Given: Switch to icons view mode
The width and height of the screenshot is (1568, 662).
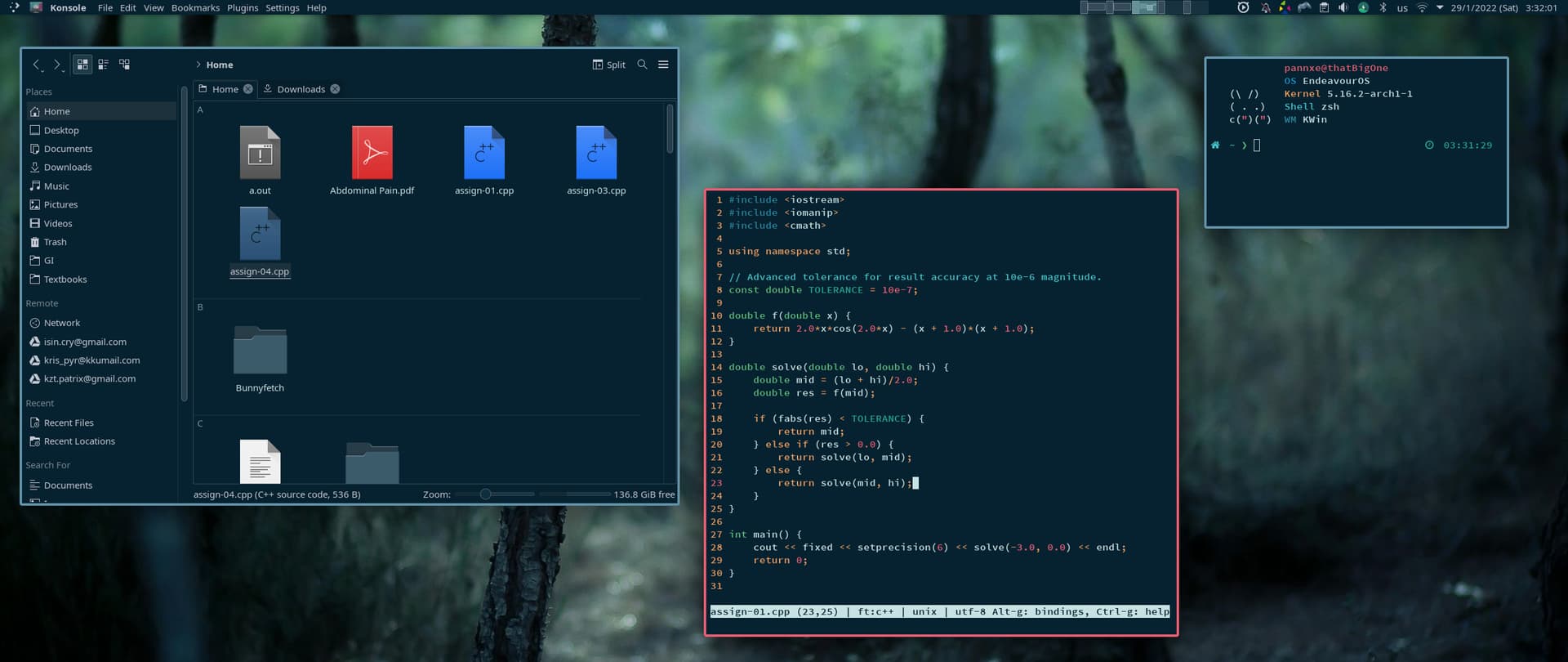Looking at the screenshot, I should click(x=82, y=65).
